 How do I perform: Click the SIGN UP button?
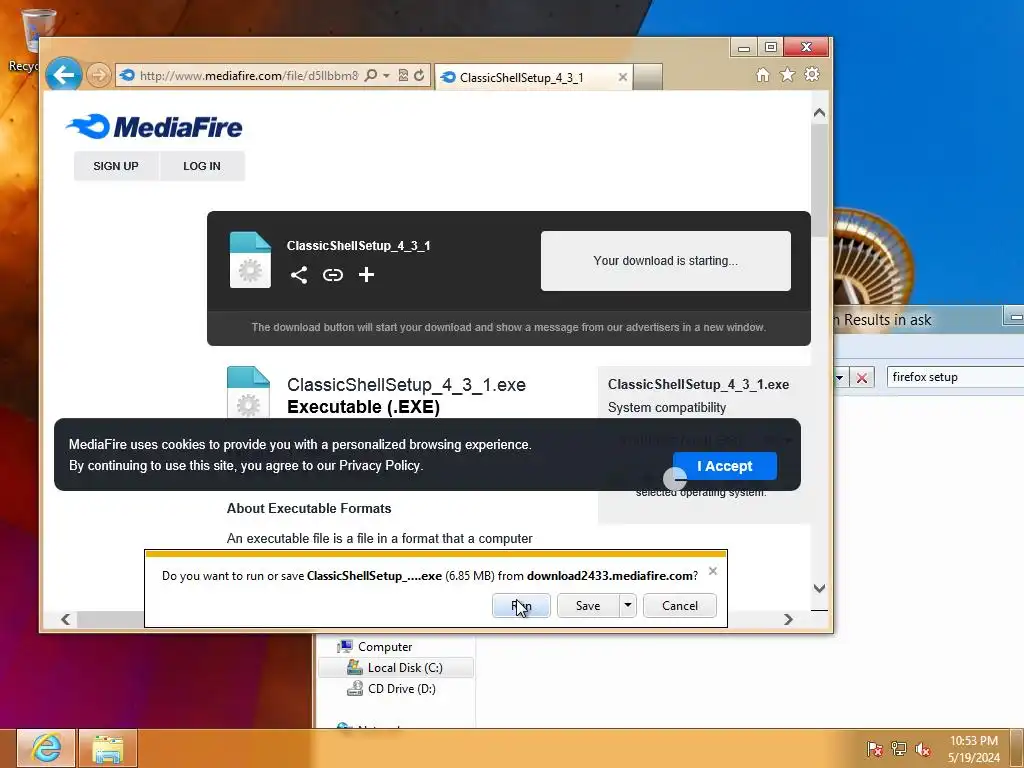[x=116, y=166]
